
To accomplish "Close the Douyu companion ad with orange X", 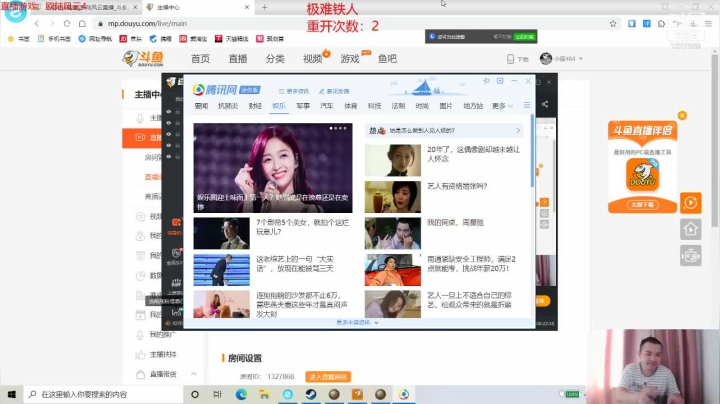I will (x=682, y=116).
